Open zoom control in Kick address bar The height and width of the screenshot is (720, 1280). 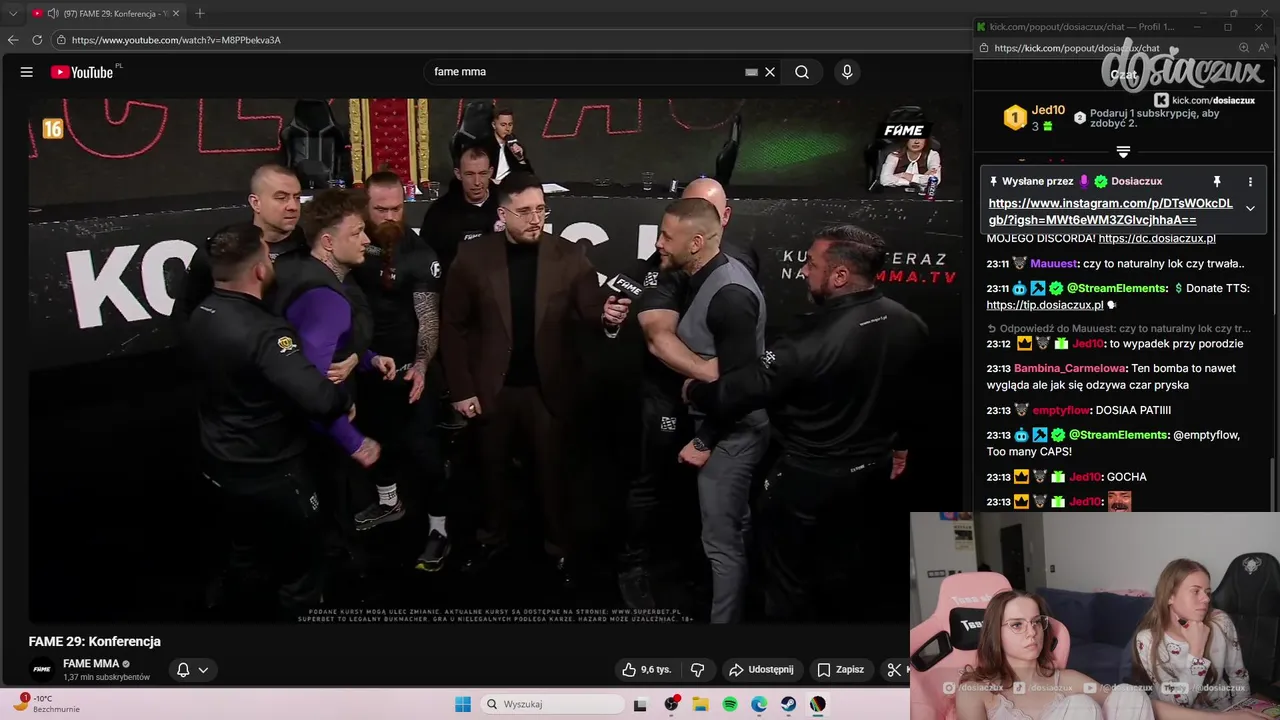1244,47
